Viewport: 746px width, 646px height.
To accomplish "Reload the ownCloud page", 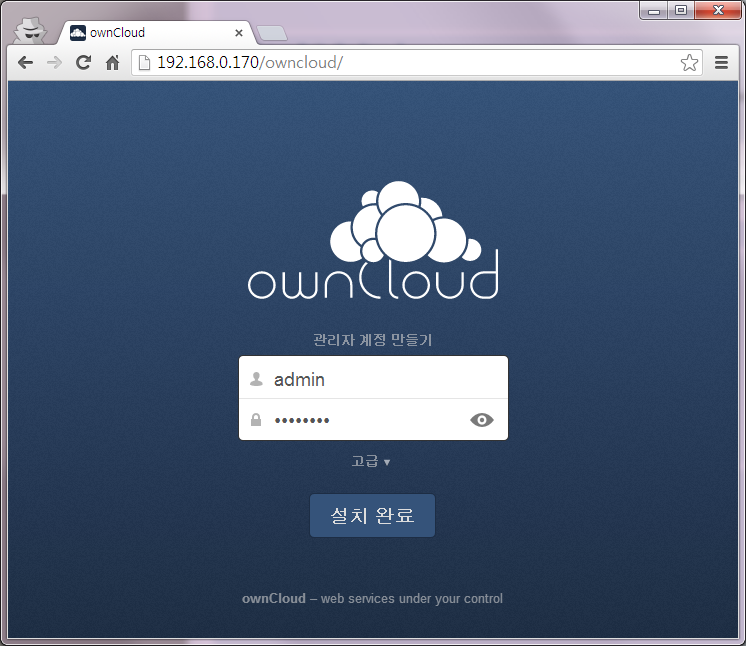I will click(x=83, y=63).
